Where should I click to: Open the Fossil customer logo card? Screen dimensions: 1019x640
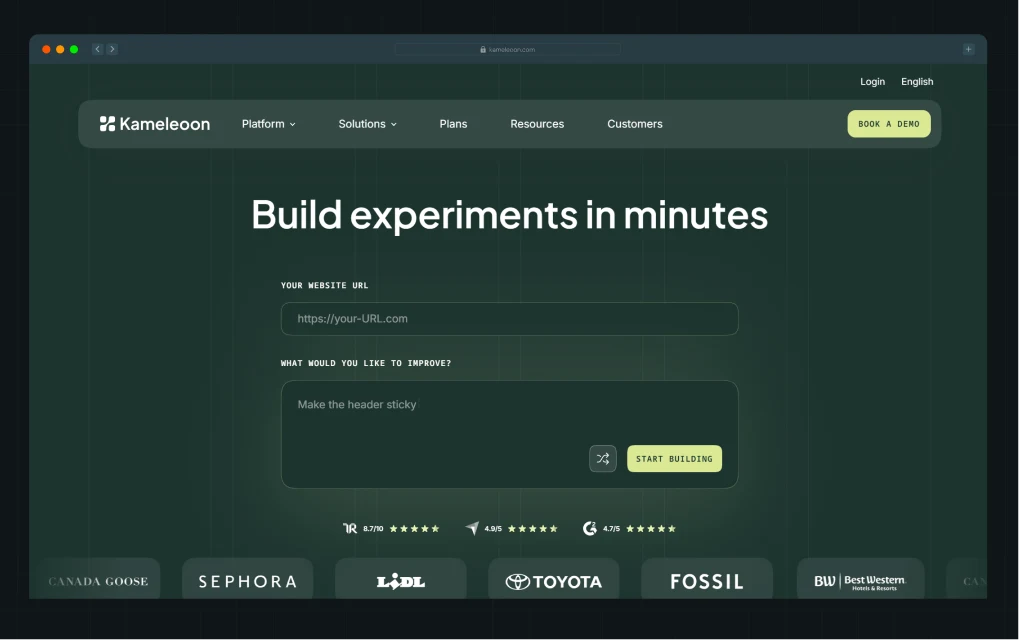(x=706, y=580)
